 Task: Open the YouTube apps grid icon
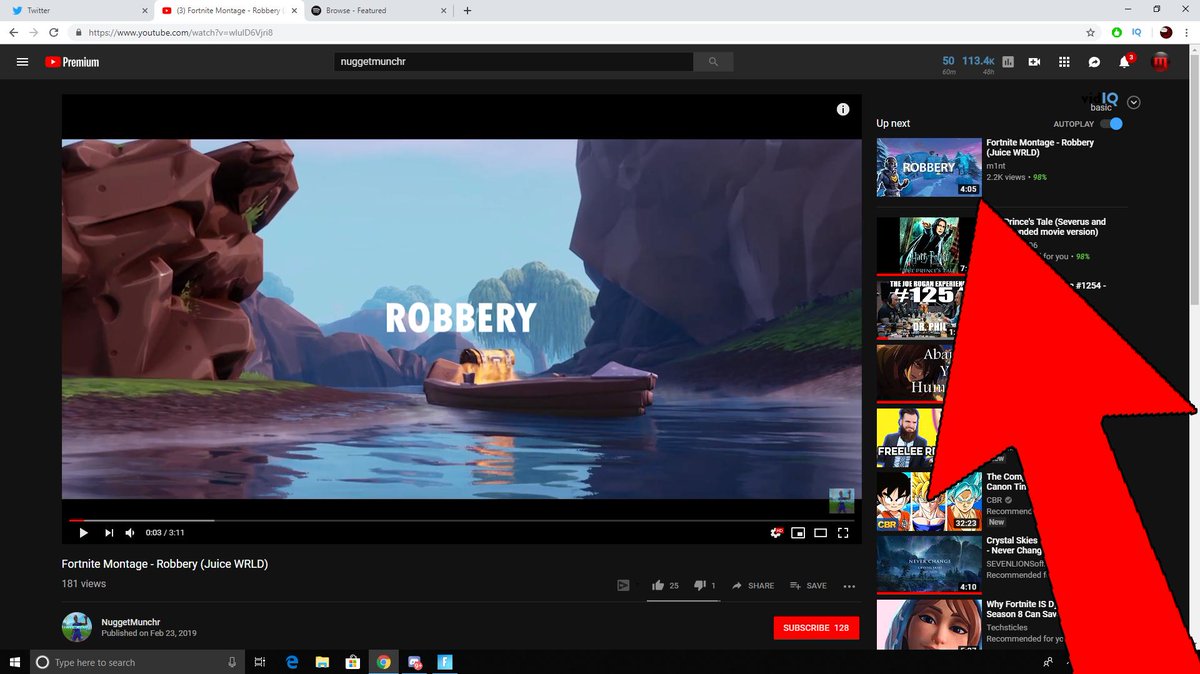click(x=1064, y=62)
